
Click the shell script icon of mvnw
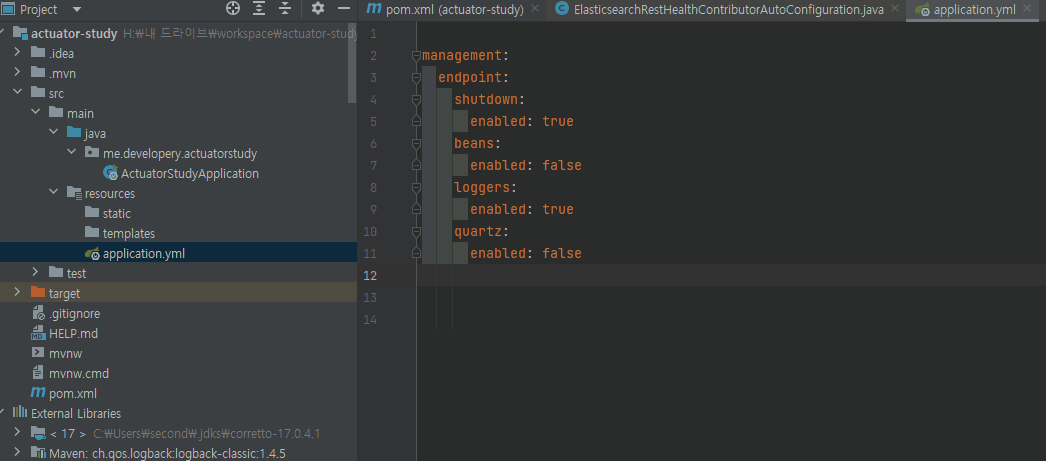(x=38, y=354)
